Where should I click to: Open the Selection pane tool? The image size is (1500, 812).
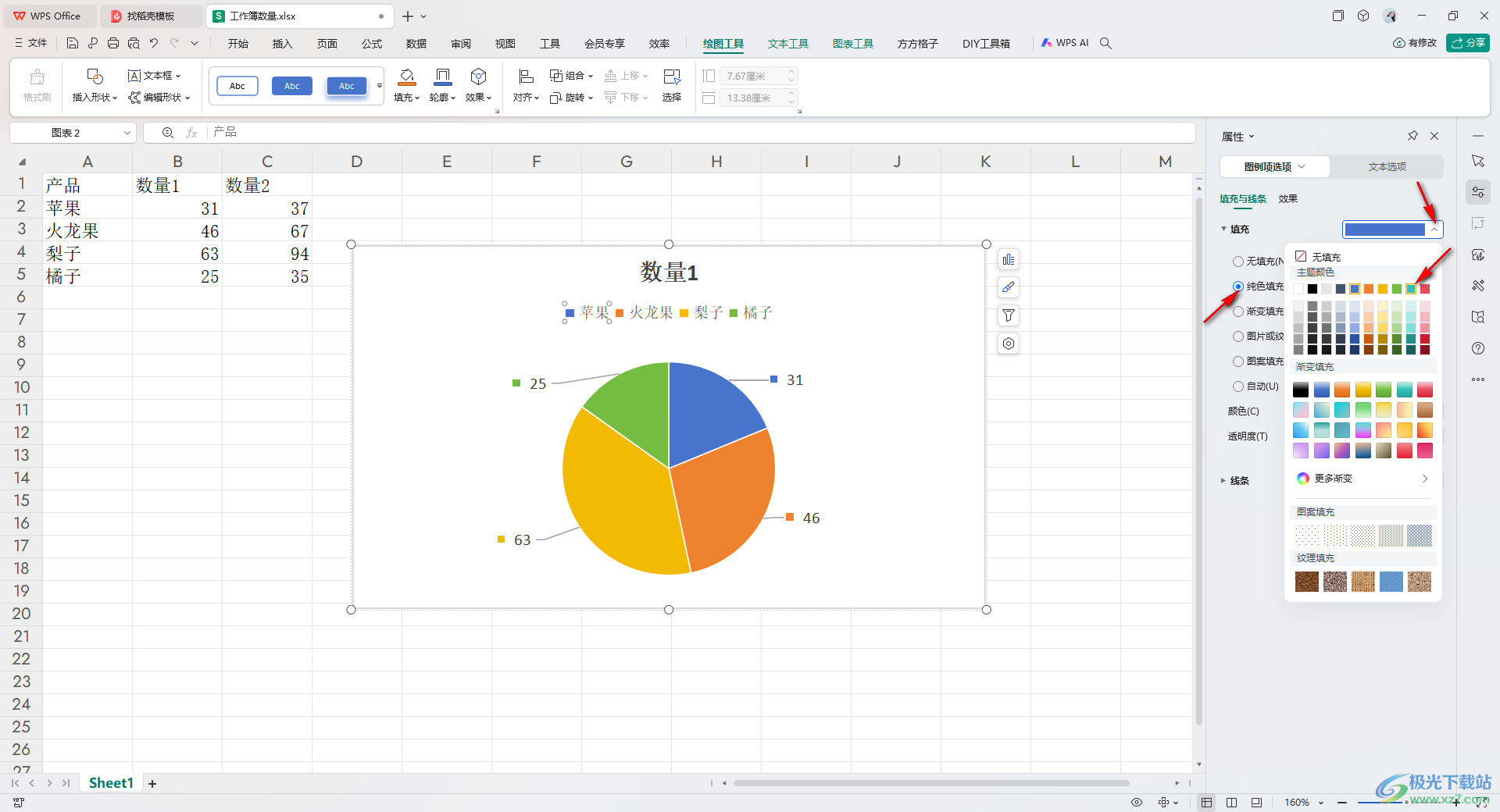point(672,86)
